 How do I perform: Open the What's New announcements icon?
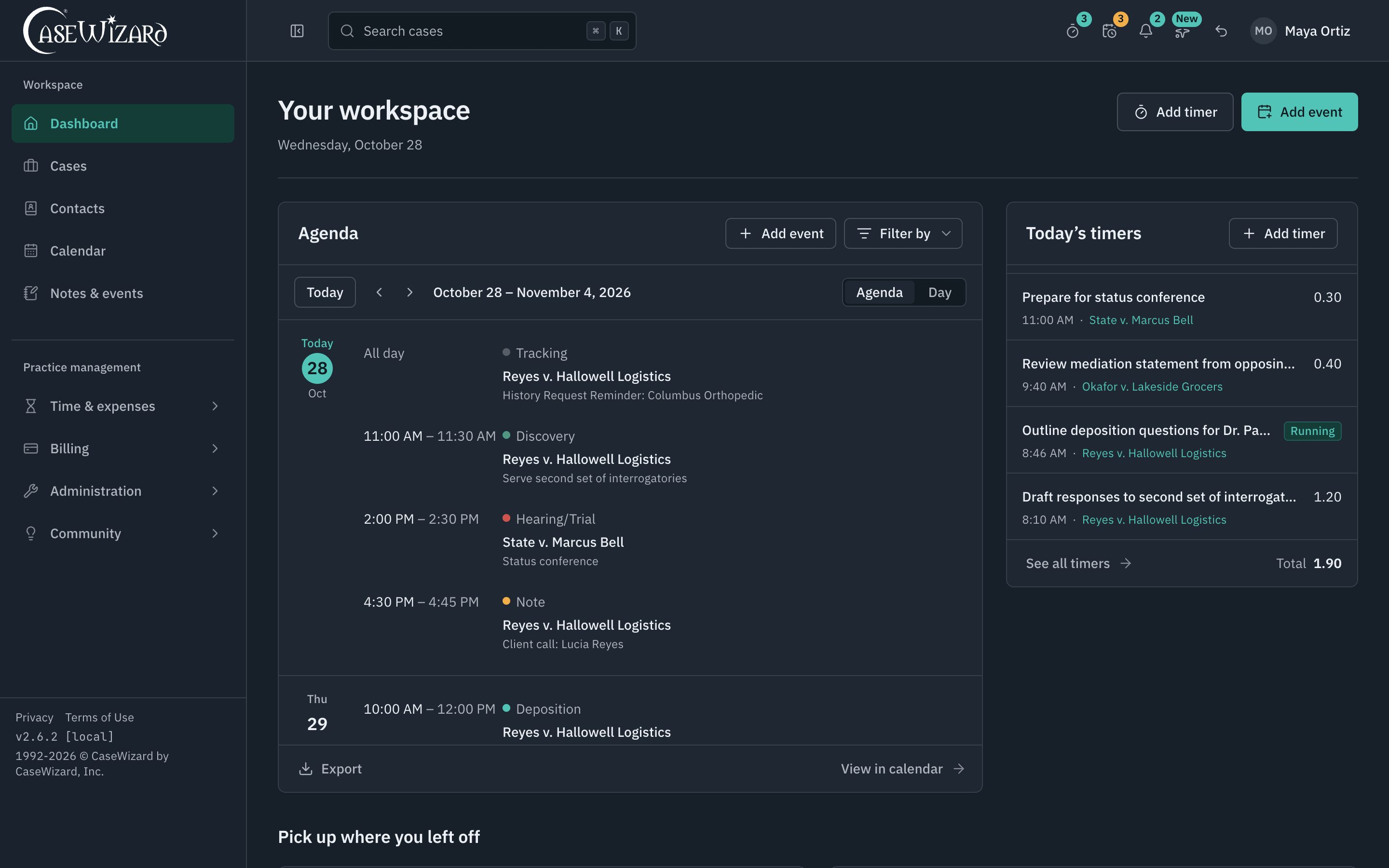1183,32
